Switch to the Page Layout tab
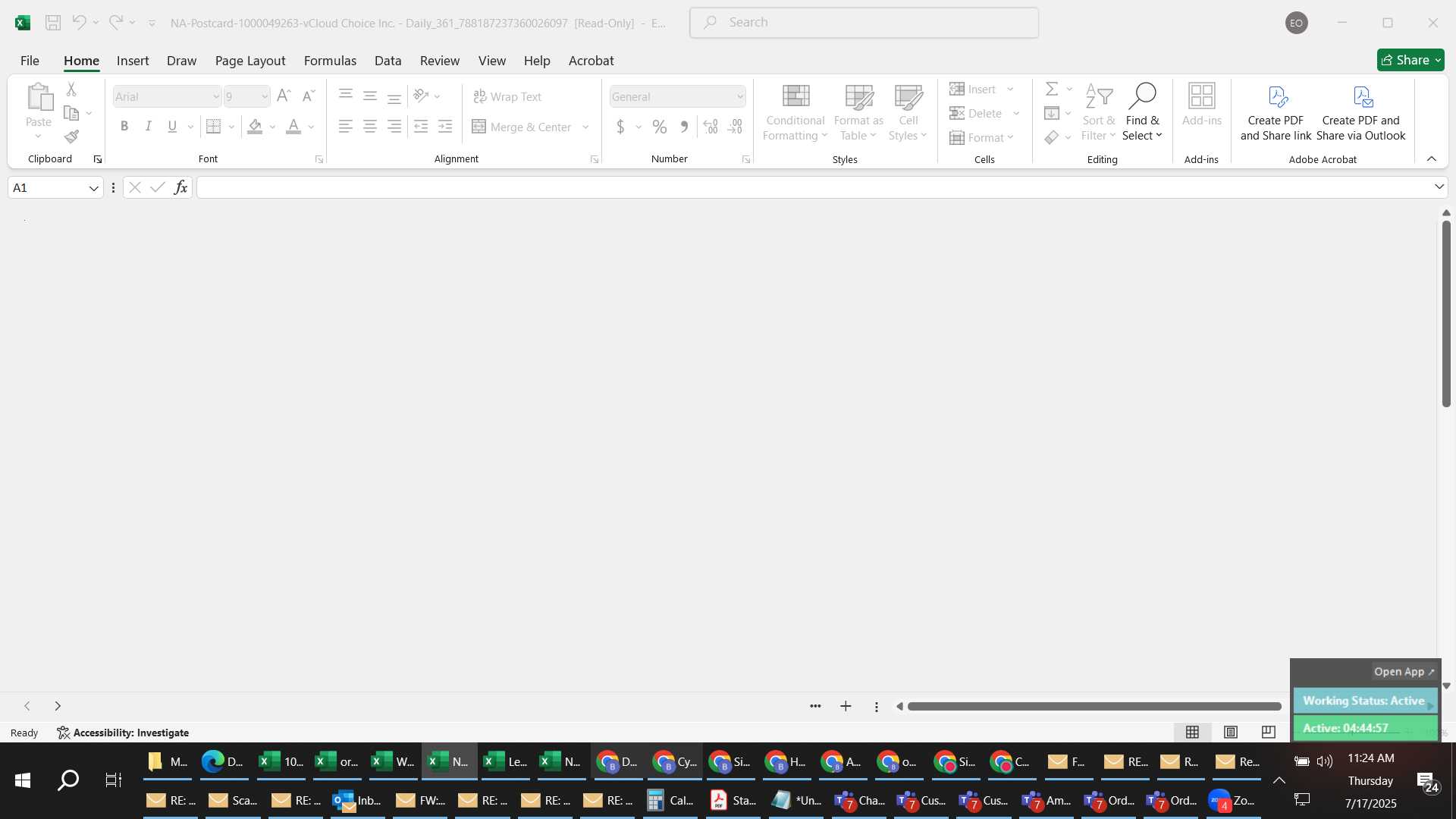The height and width of the screenshot is (819, 1456). 250,61
